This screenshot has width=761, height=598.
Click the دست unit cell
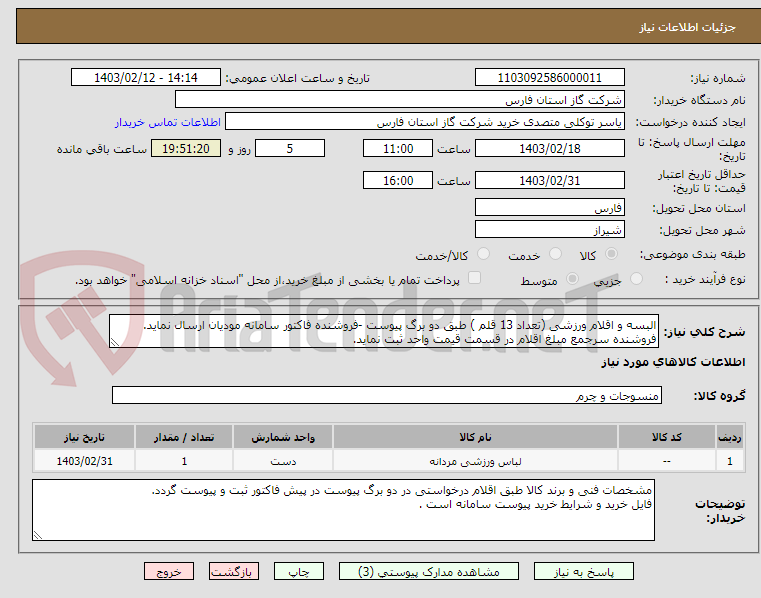click(x=283, y=461)
